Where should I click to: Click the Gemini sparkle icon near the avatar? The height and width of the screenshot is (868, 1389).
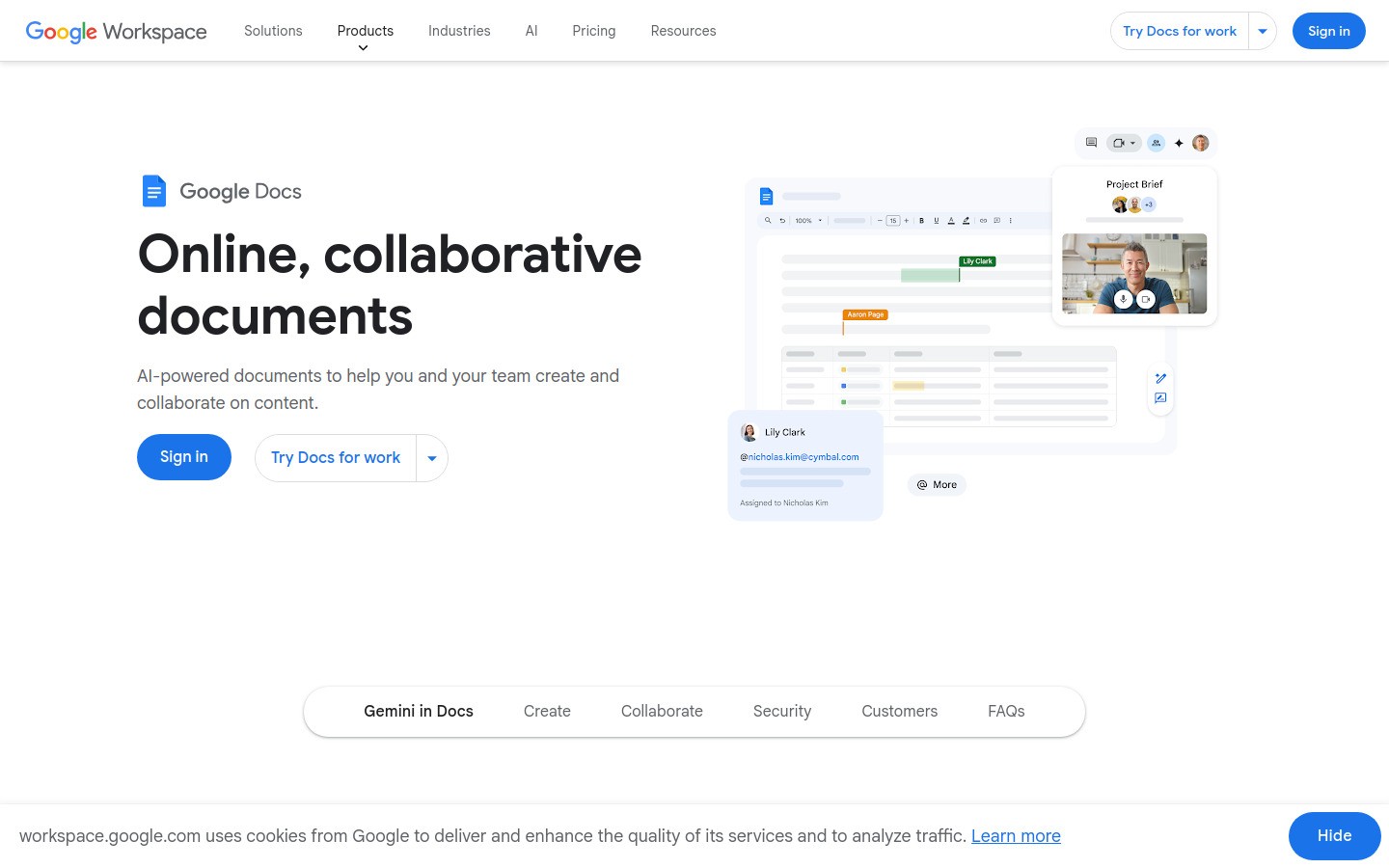[1179, 143]
